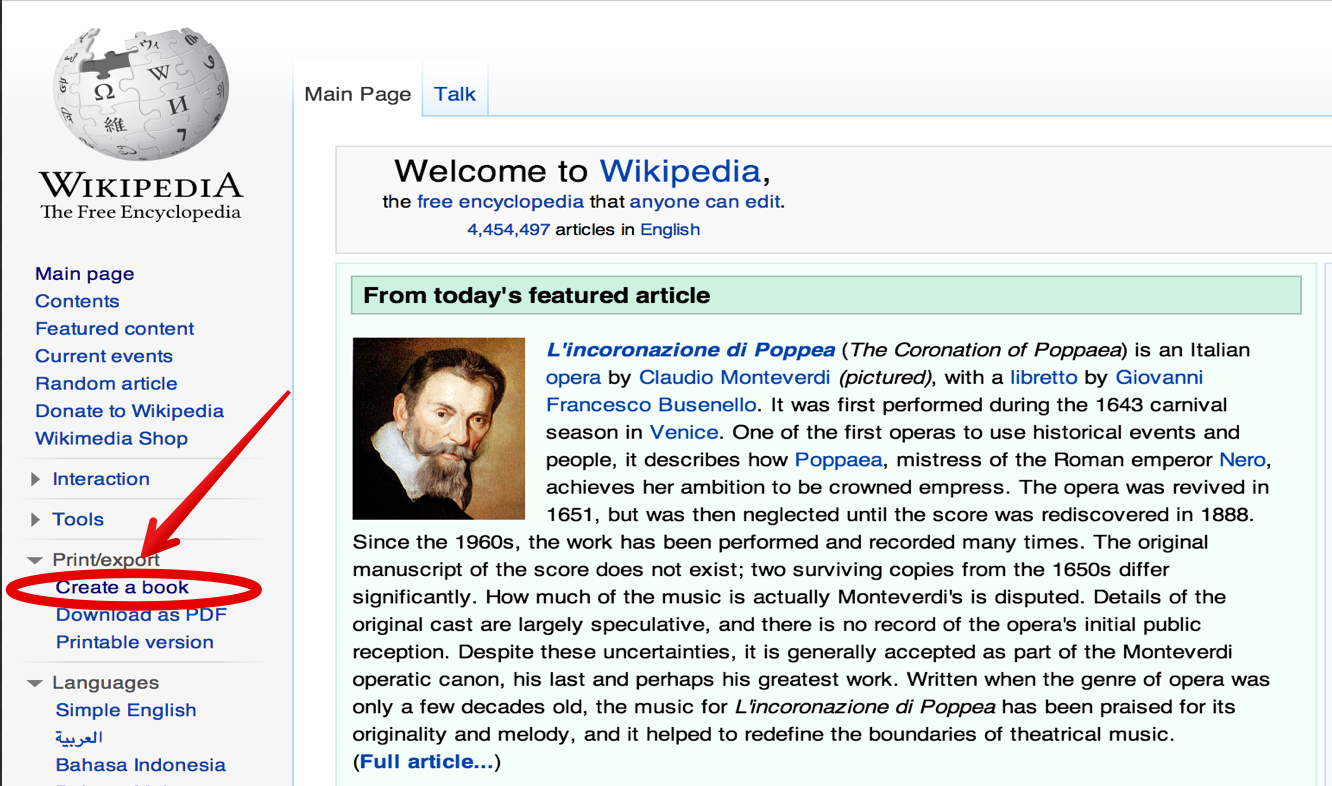Open the Create a book link
The width and height of the screenshot is (1332, 786).
[x=122, y=587]
